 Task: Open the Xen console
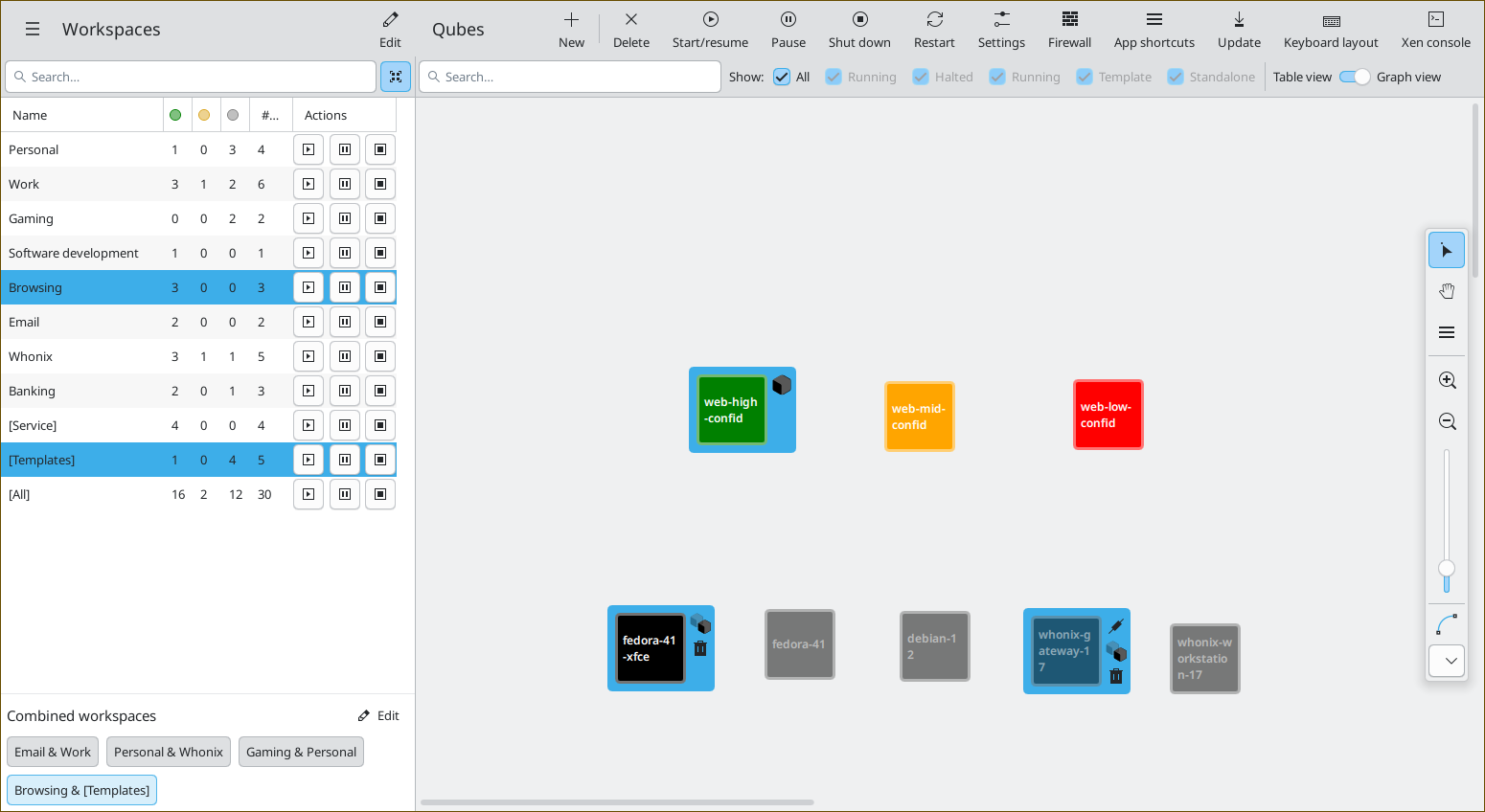(x=1435, y=29)
